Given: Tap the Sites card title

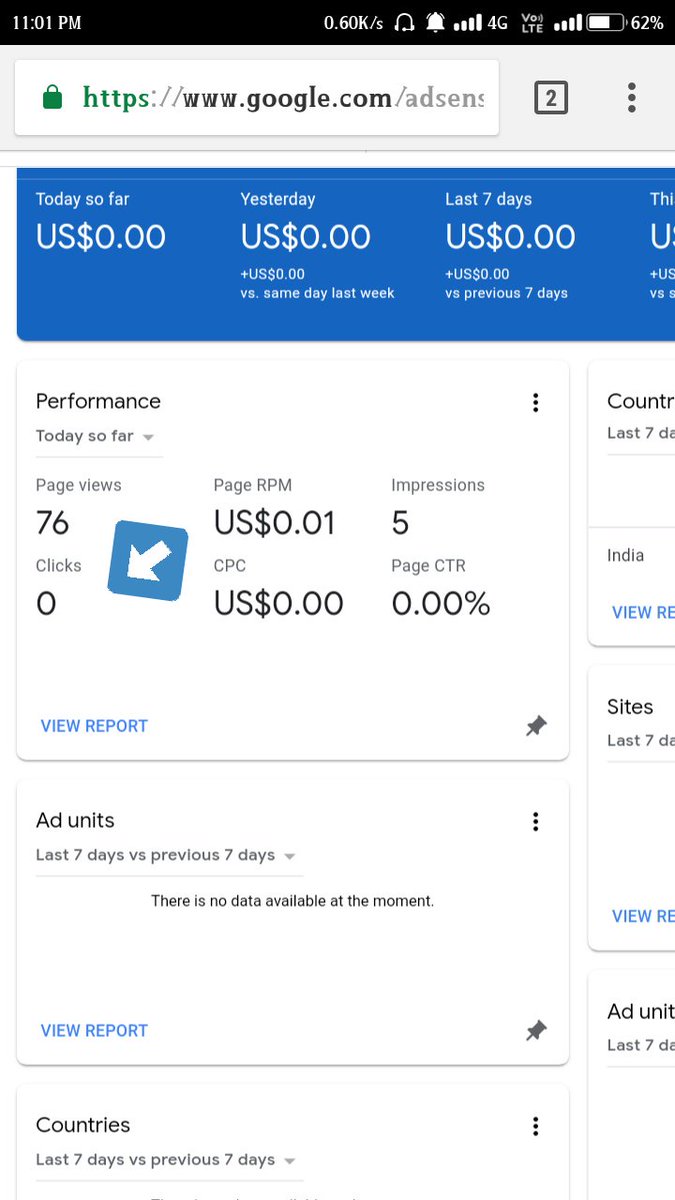Looking at the screenshot, I should click(x=630, y=707).
